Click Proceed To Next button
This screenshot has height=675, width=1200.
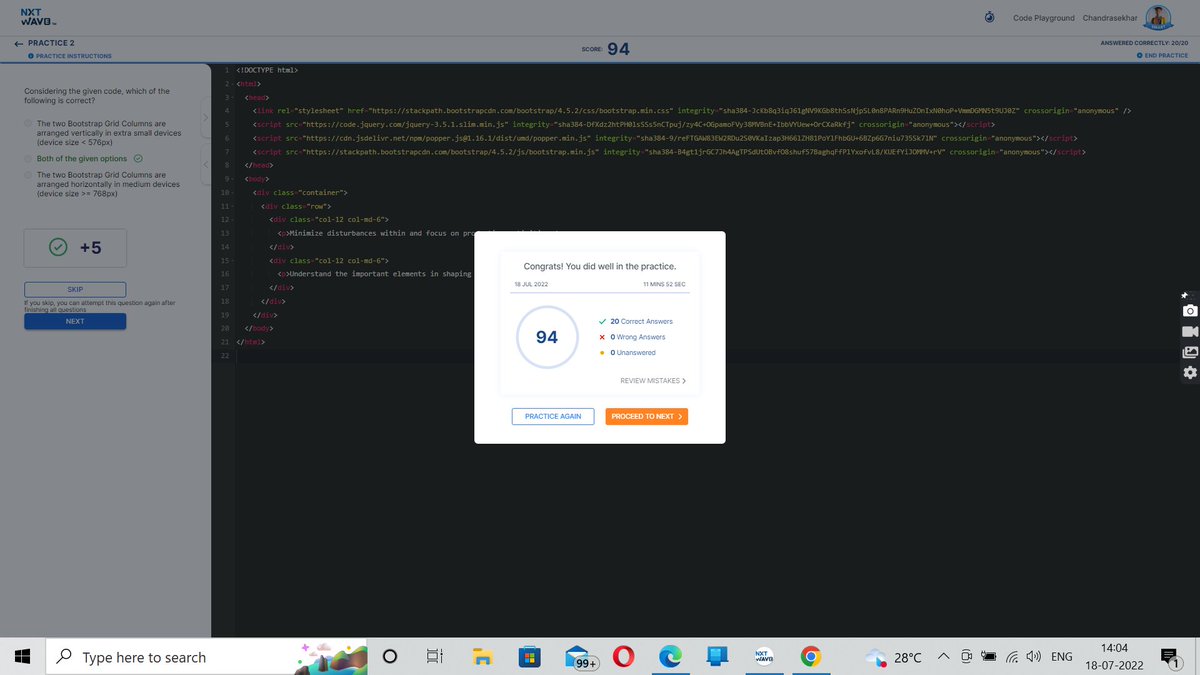point(646,416)
